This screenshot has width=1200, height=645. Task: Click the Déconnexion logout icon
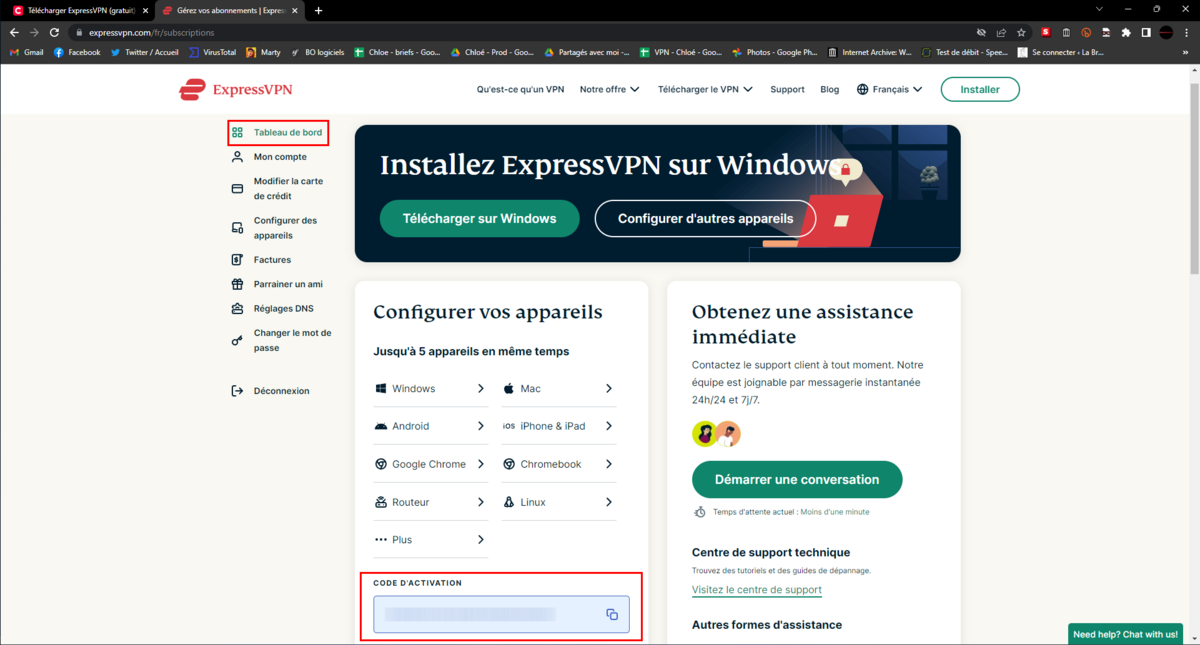pos(237,391)
